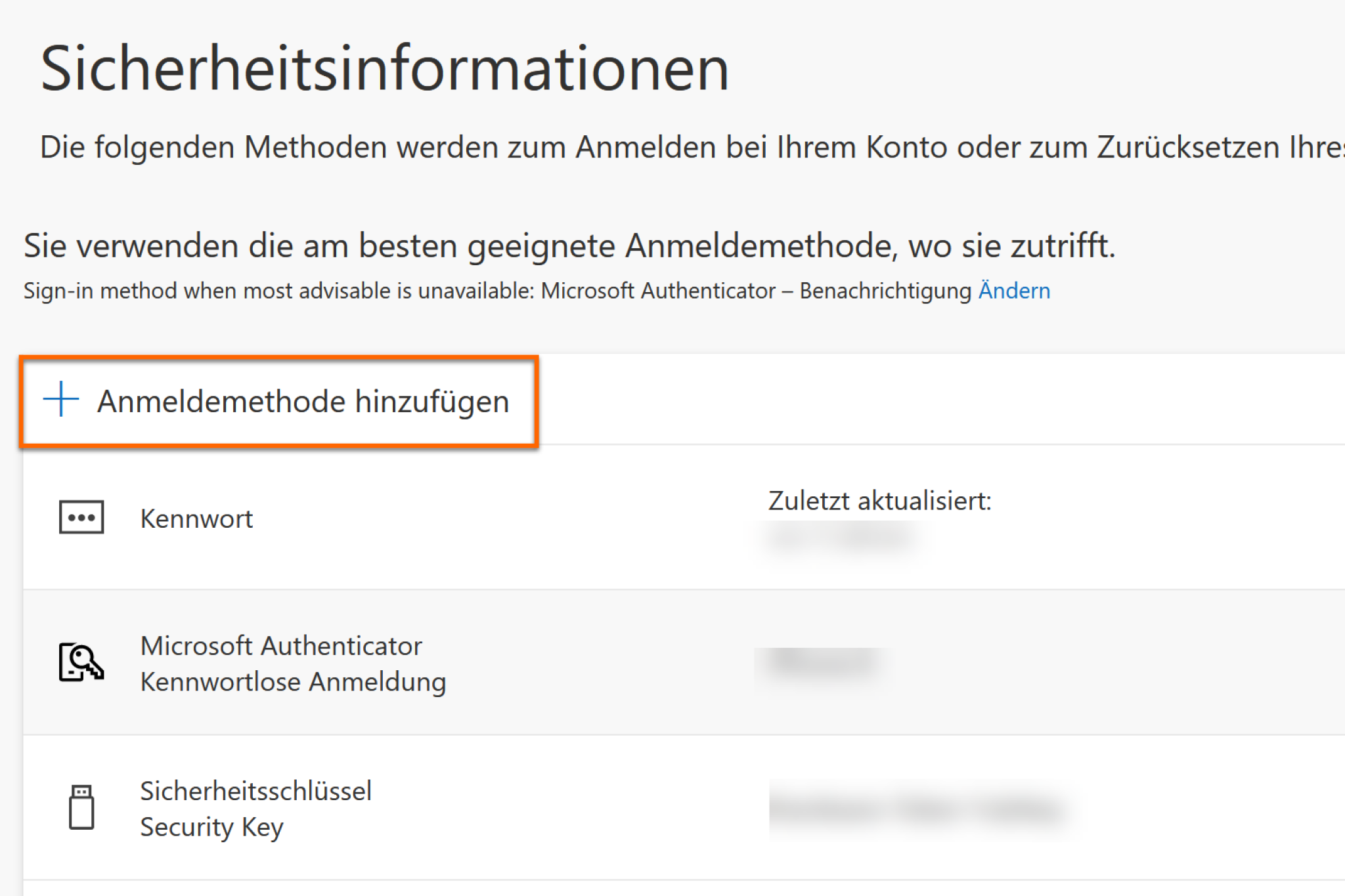1345x896 pixels.
Task: Click the Security Key sublabel
Action: tap(211, 827)
